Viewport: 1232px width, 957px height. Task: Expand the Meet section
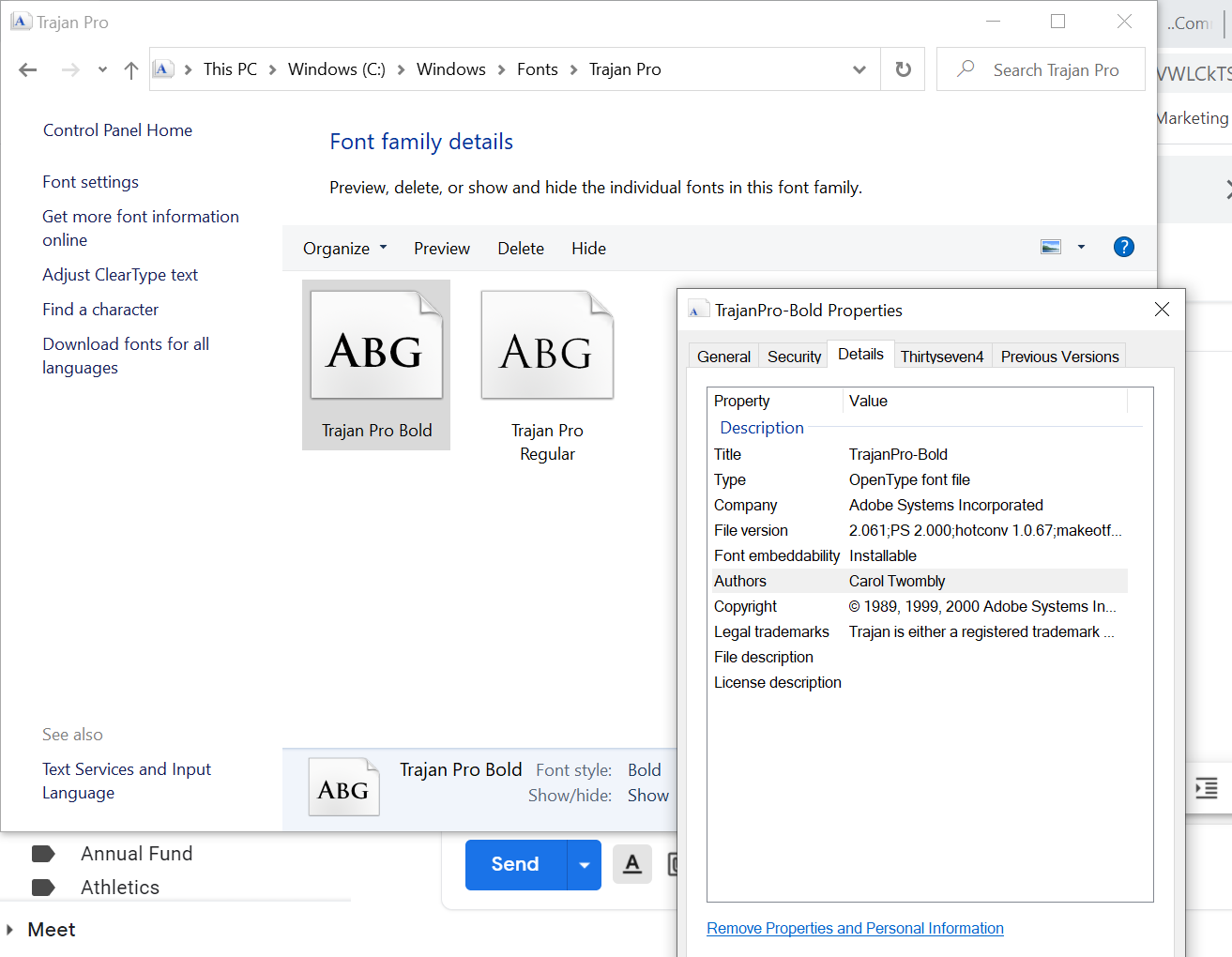coord(10,930)
